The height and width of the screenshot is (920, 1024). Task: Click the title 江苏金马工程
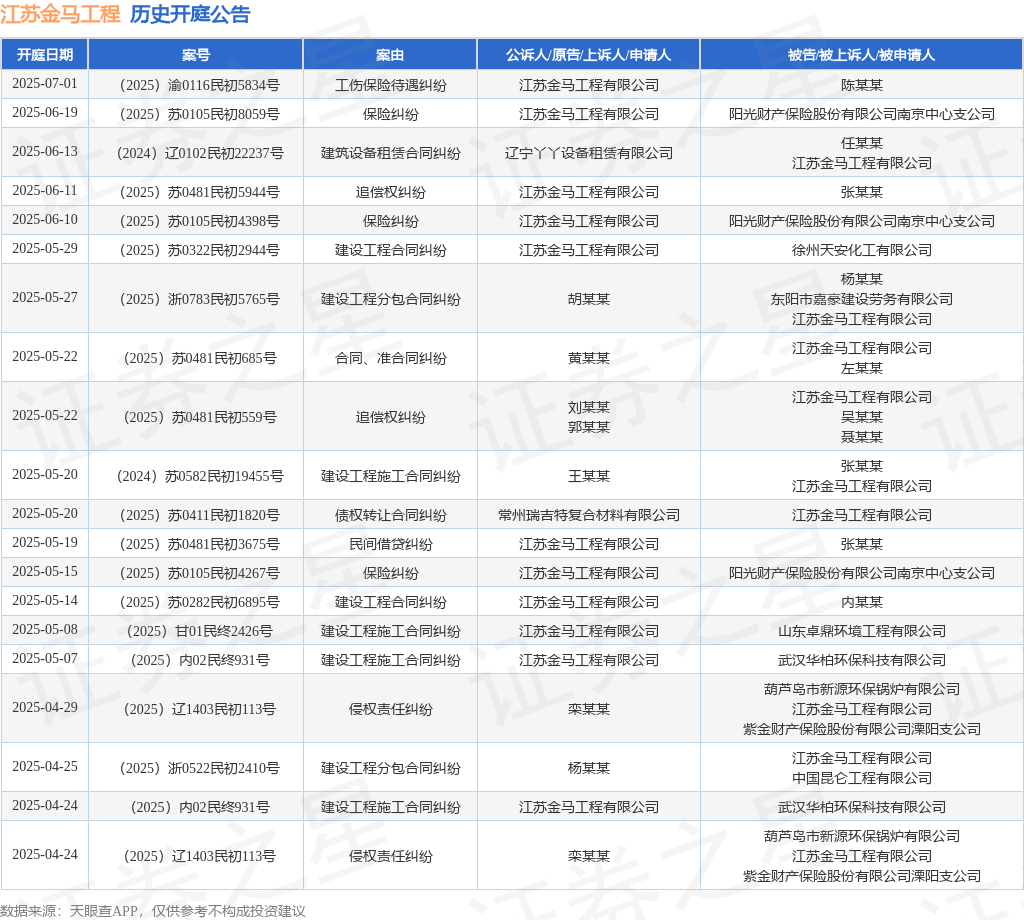tap(60, 14)
